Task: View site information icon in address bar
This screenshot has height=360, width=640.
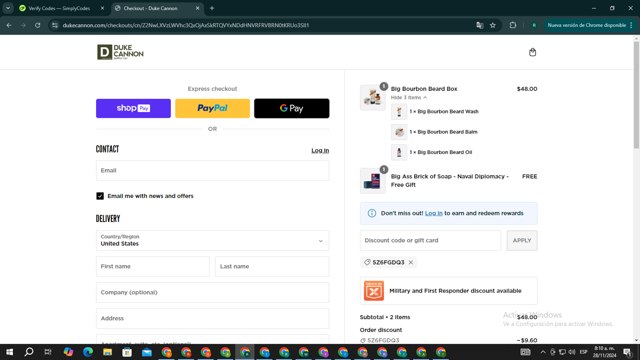Action: 55,25
